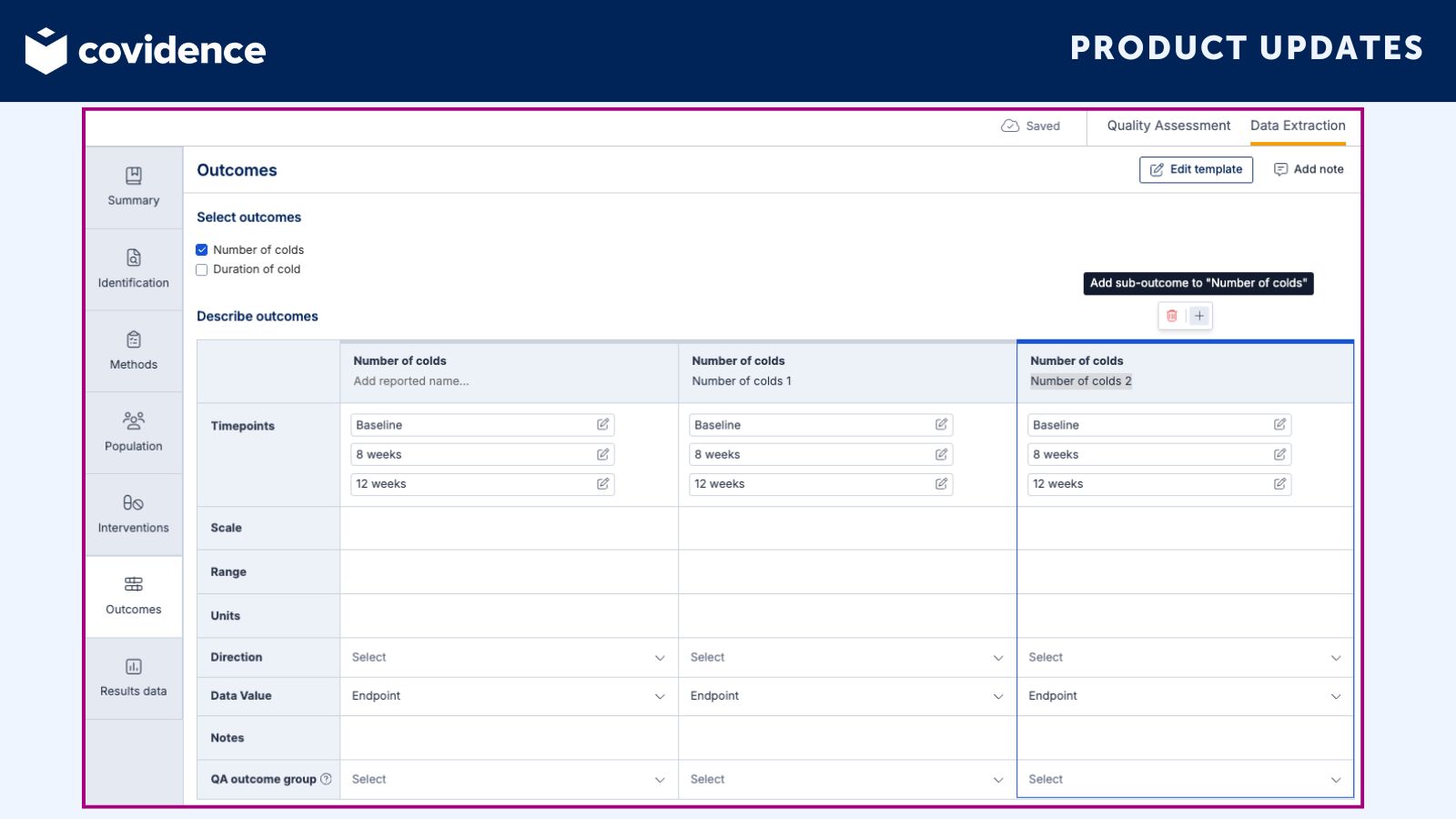Open the Identification section icon

pyautogui.click(x=134, y=258)
